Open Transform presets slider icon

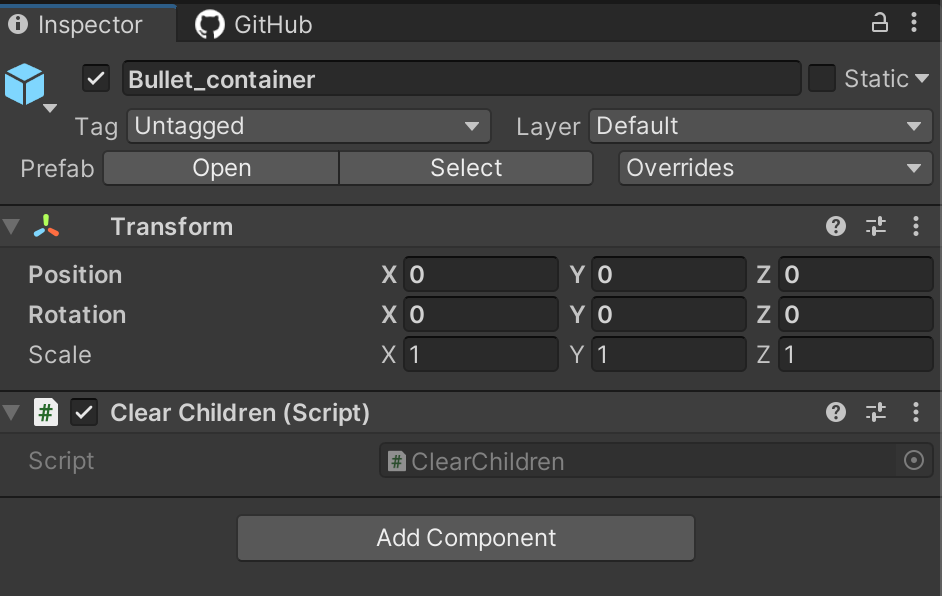click(x=876, y=227)
